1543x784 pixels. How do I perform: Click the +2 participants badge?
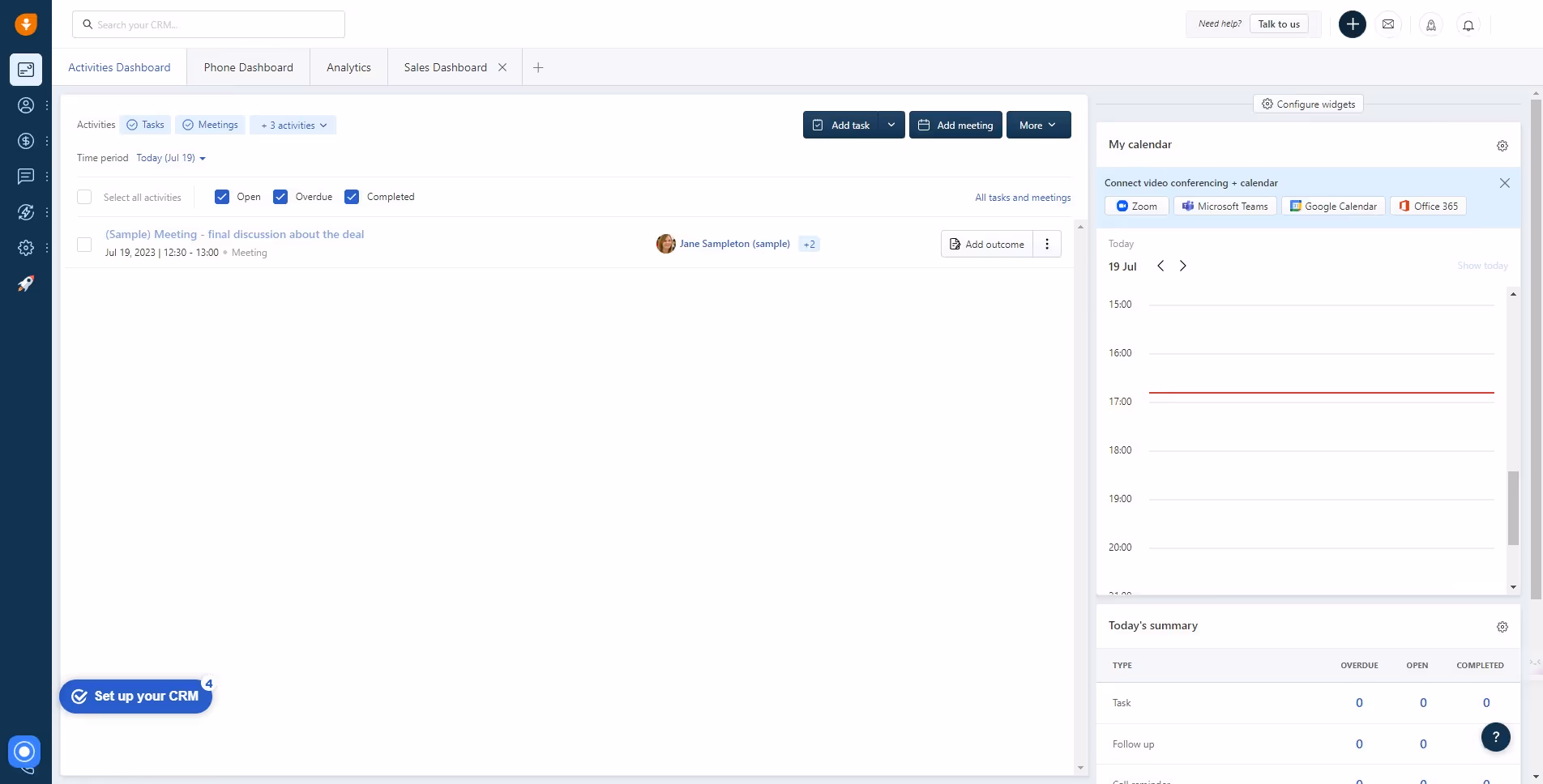point(809,244)
